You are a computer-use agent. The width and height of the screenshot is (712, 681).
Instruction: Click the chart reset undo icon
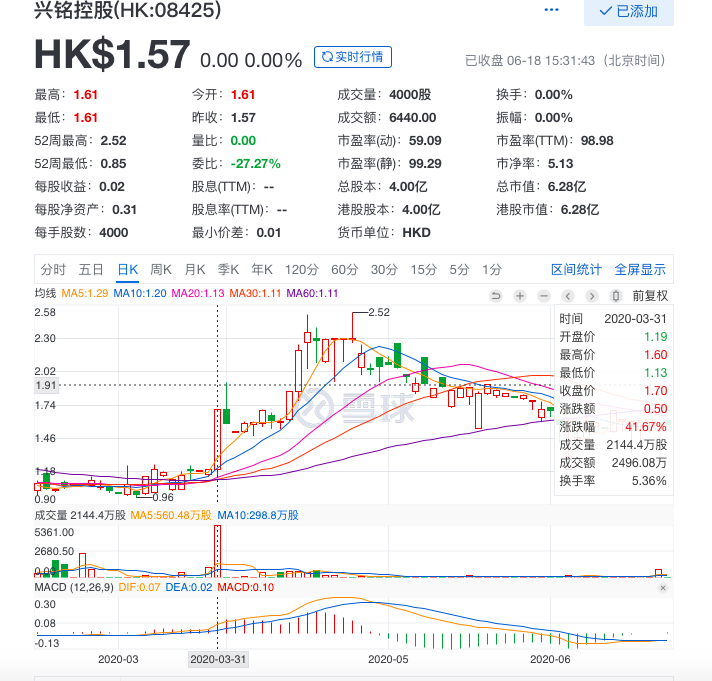[496, 296]
